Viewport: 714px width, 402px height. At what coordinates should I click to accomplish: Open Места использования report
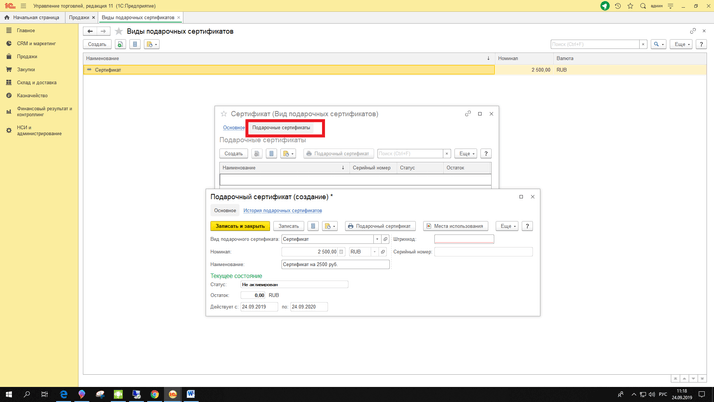click(x=455, y=226)
